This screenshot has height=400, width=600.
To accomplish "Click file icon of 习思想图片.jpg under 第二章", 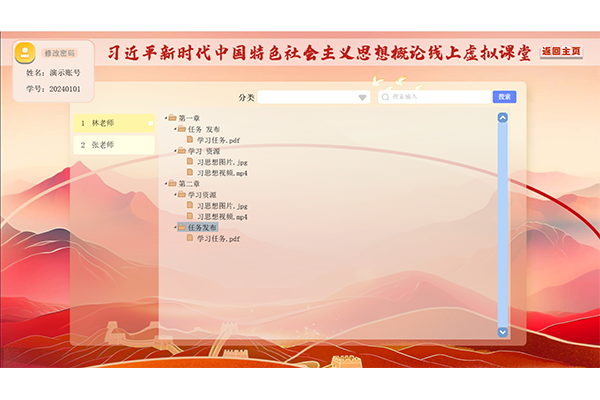I will pos(190,206).
